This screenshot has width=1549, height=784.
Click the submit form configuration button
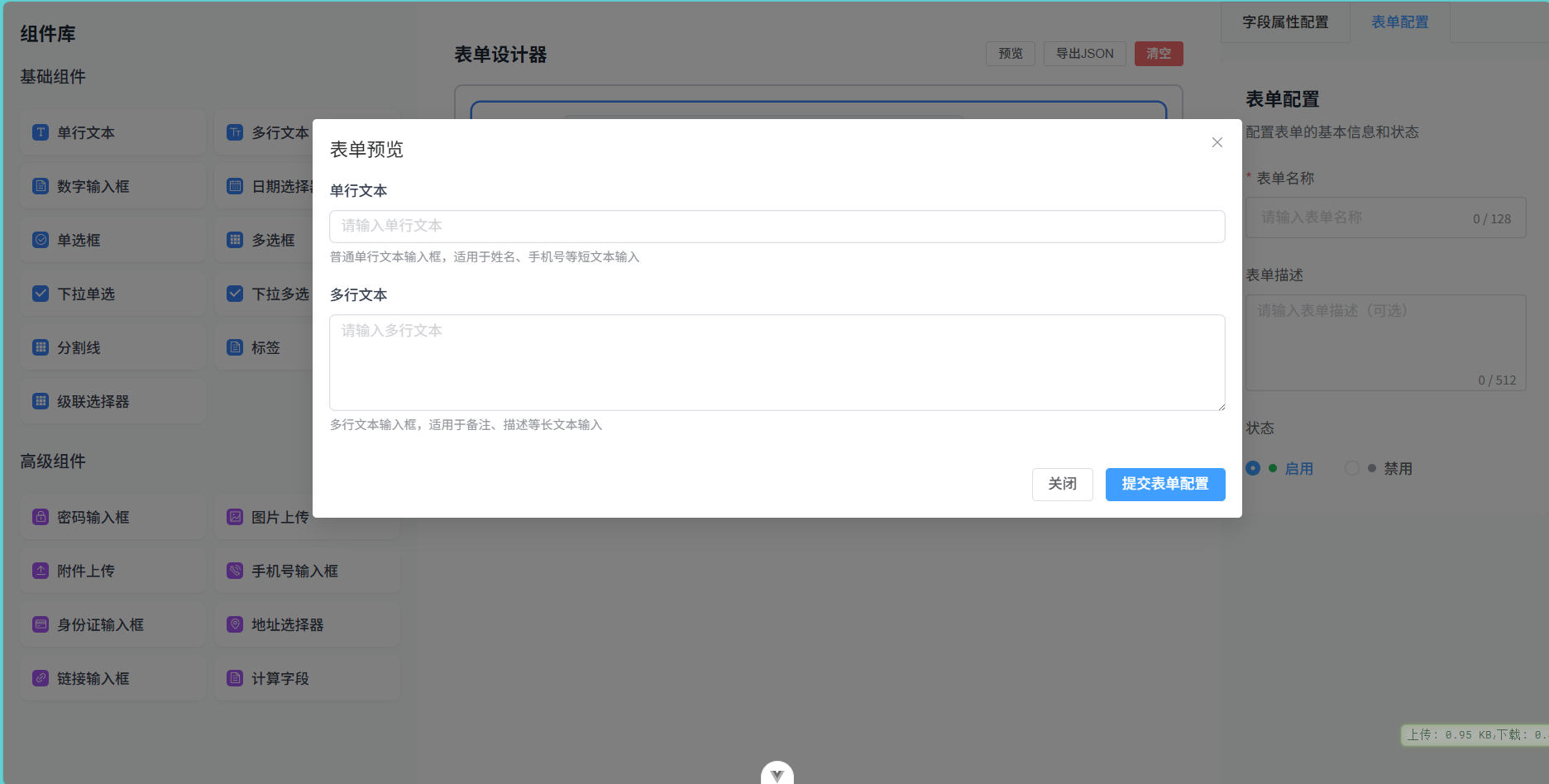(1164, 484)
